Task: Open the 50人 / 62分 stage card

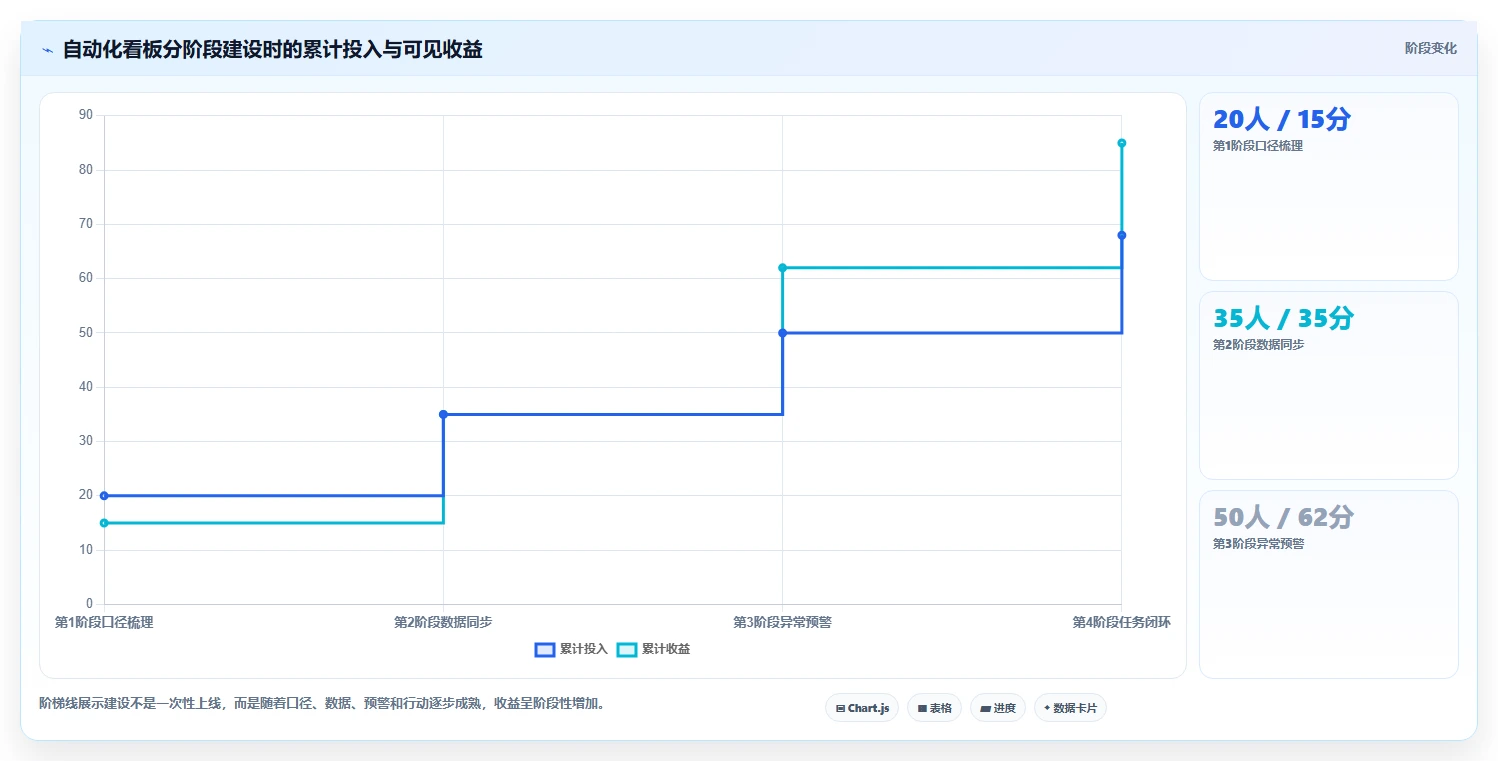Action: pyautogui.click(x=1328, y=584)
